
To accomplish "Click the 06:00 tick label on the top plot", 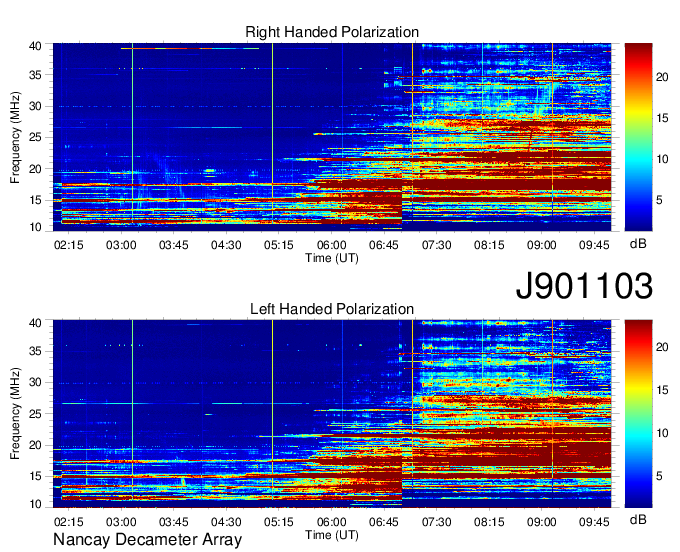I will coord(331,245).
